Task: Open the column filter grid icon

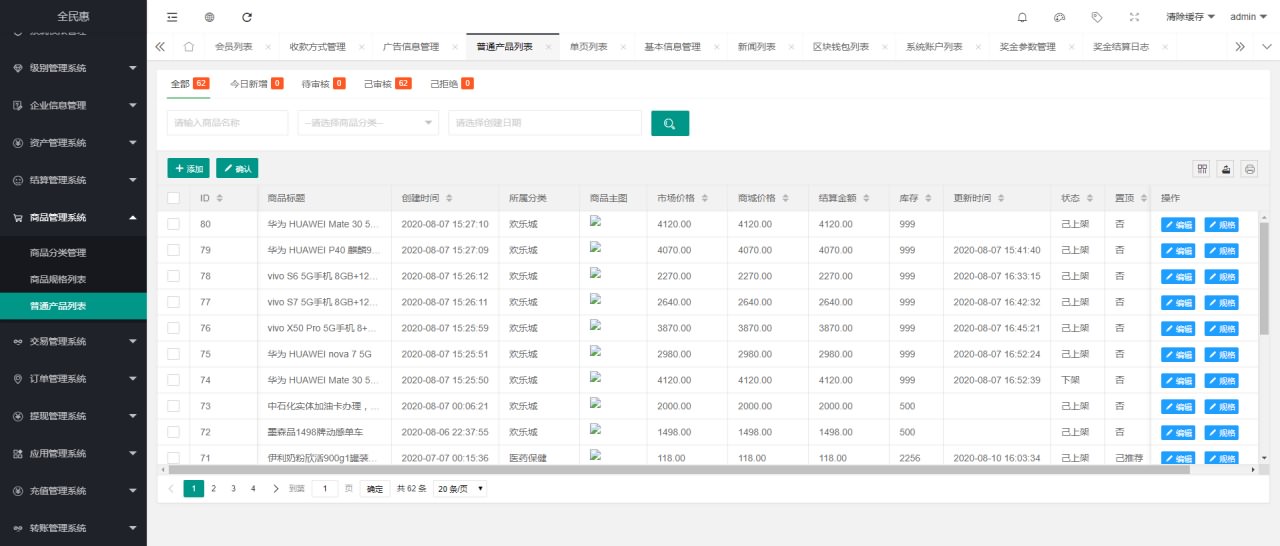Action: (x=1202, y=169)
